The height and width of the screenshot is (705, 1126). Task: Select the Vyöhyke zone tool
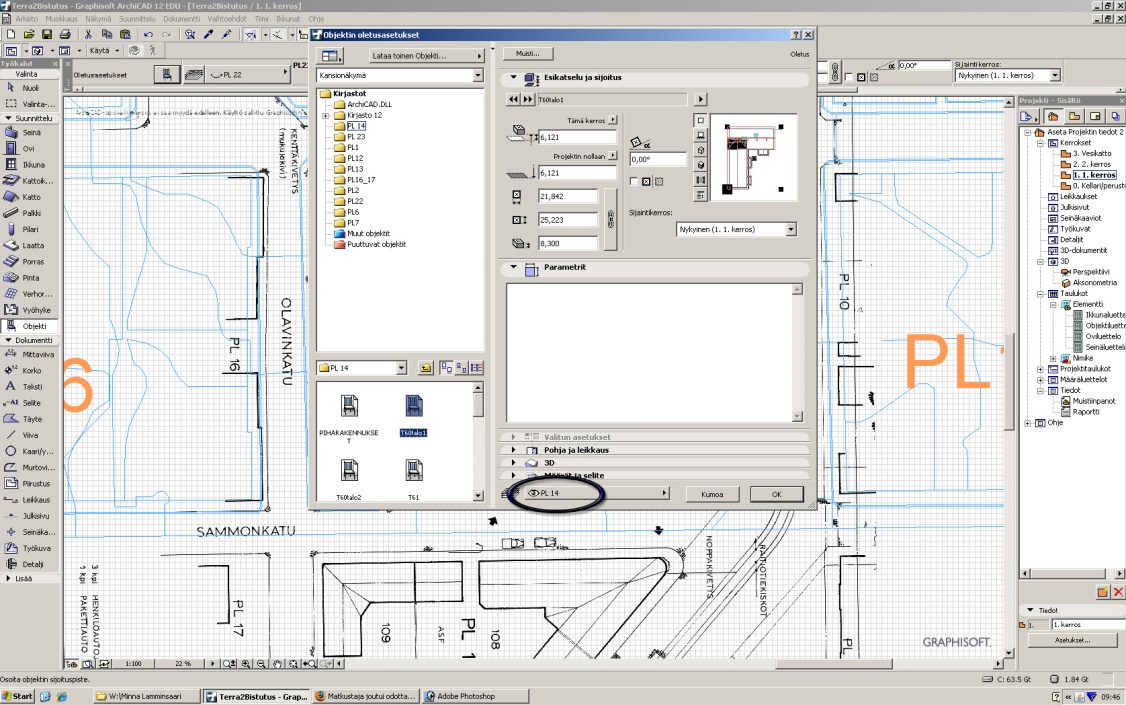click(29, 310)
